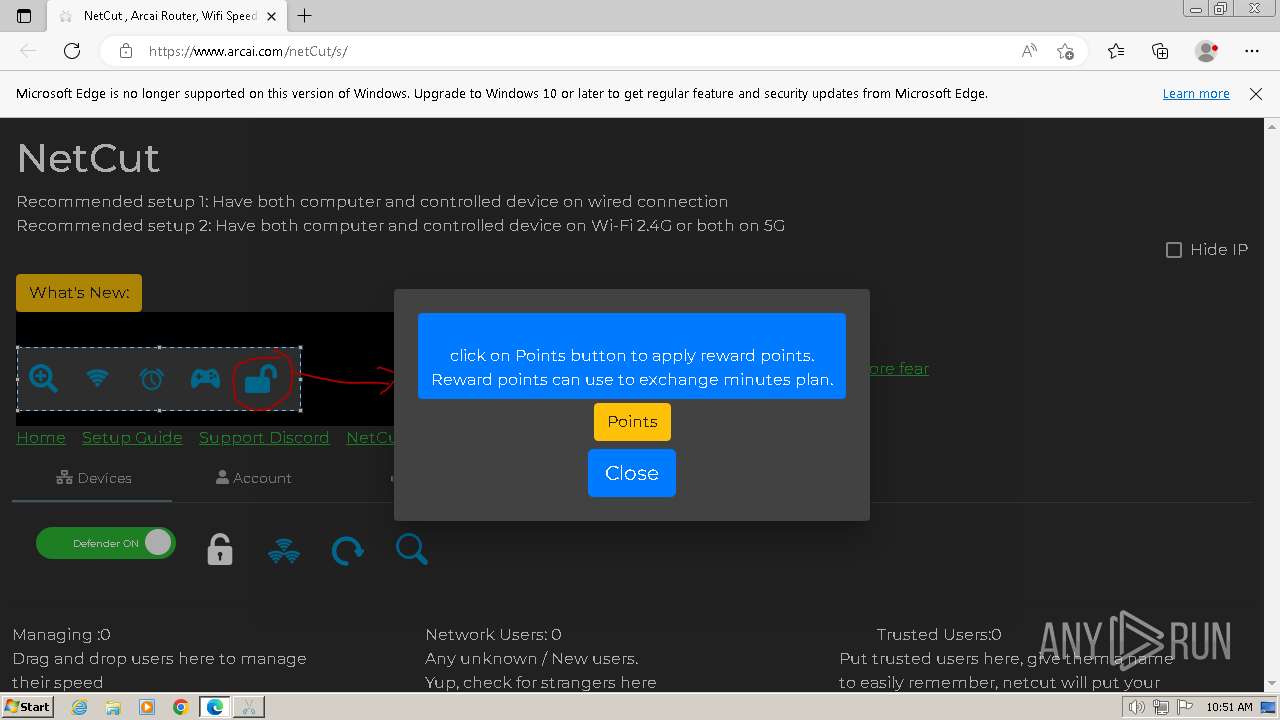Click the Learn more link in Edge banner
1280x720 pixels.
click(1196, 93)
